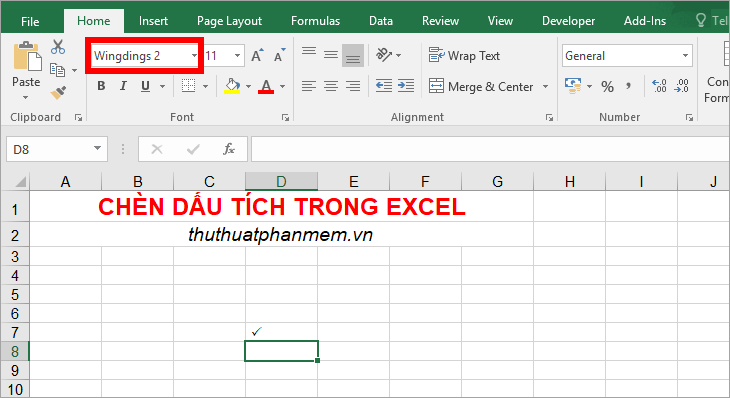The height and width of the screenshot is (398, 730).
Task: Open the Copy dropdown arrow
Action: (74, 70)
